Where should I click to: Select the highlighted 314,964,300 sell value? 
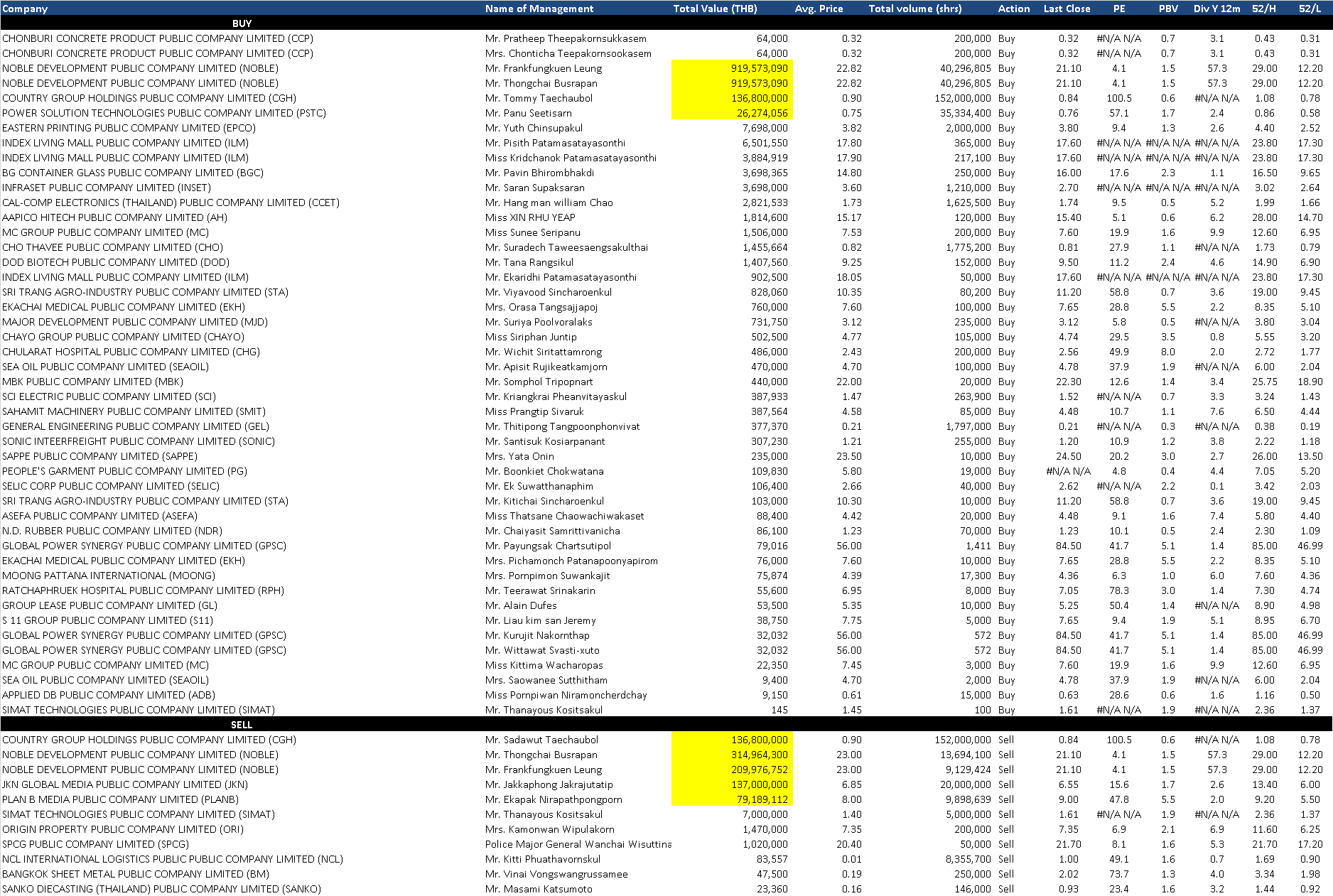pyautogui.click(x=760, y=755)
